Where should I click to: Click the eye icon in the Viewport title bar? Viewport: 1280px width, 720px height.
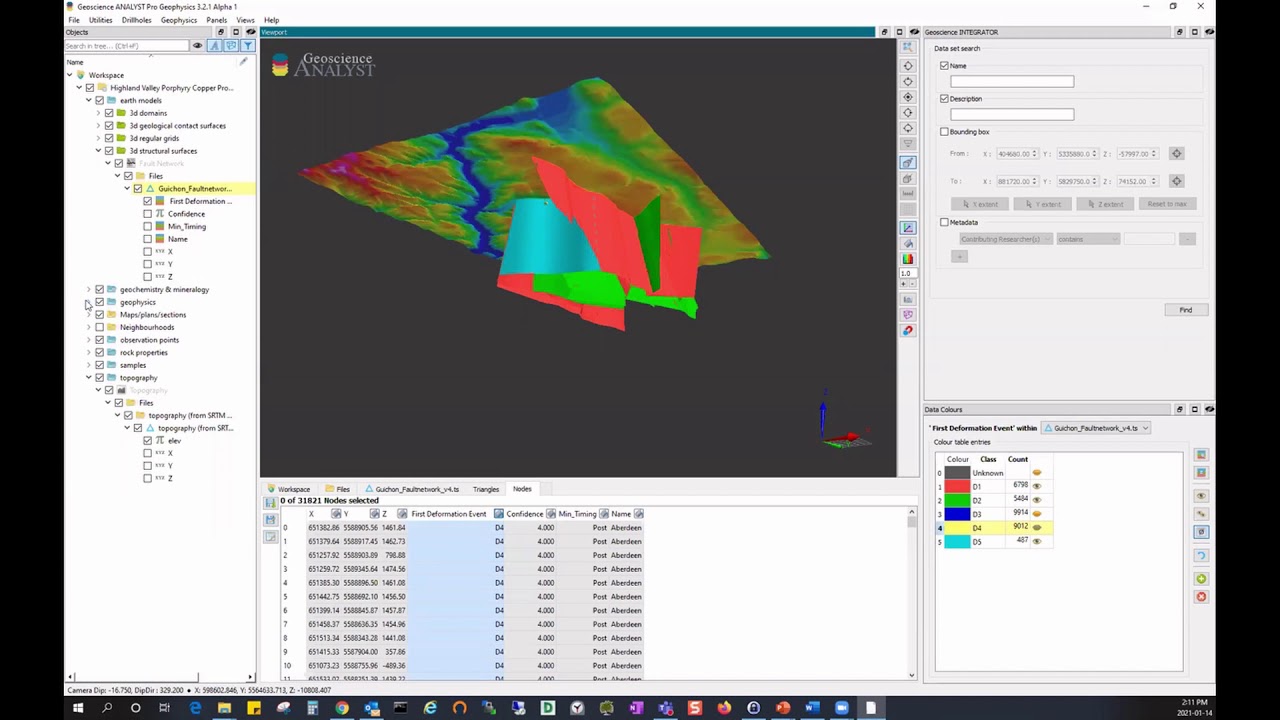coord(914,32)
